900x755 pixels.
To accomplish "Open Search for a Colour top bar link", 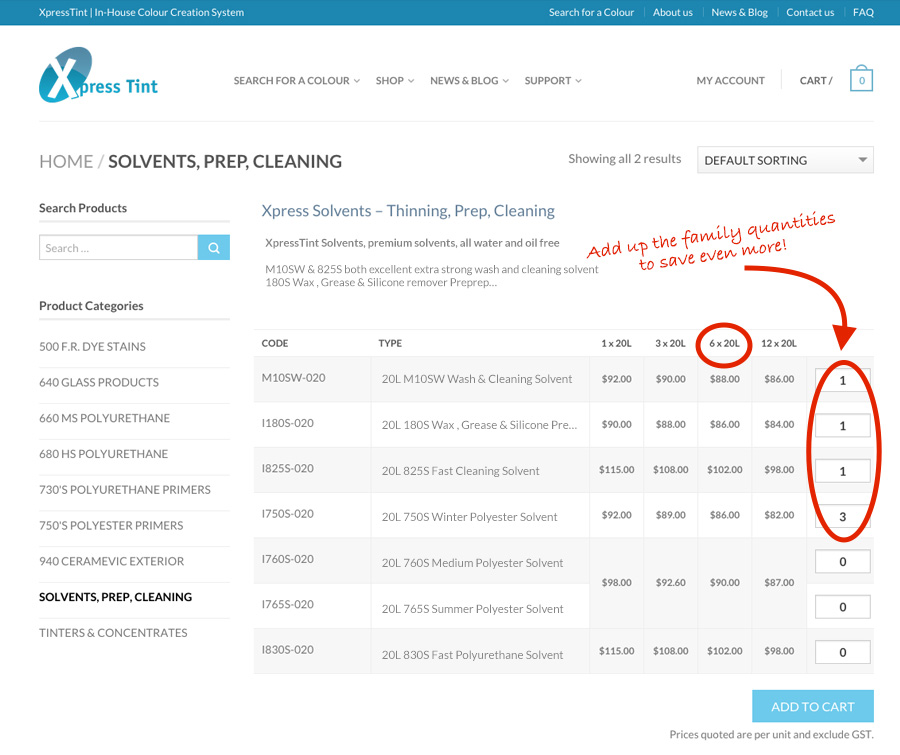I will (591, 12).
